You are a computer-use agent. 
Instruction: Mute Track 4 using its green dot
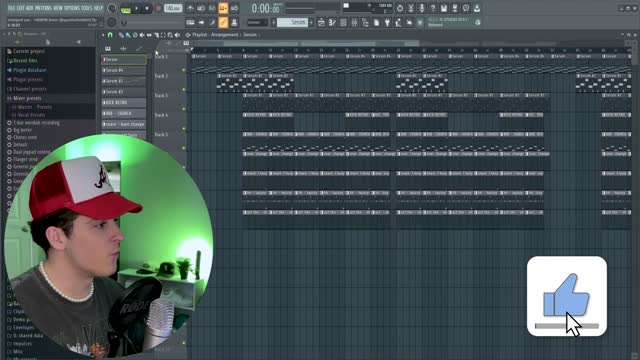(184, 129)
